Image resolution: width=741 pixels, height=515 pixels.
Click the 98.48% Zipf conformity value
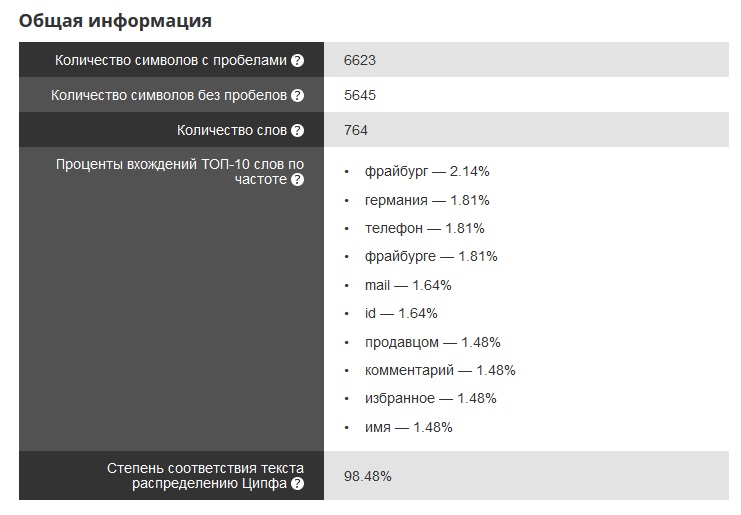click(x=368, y=476)
